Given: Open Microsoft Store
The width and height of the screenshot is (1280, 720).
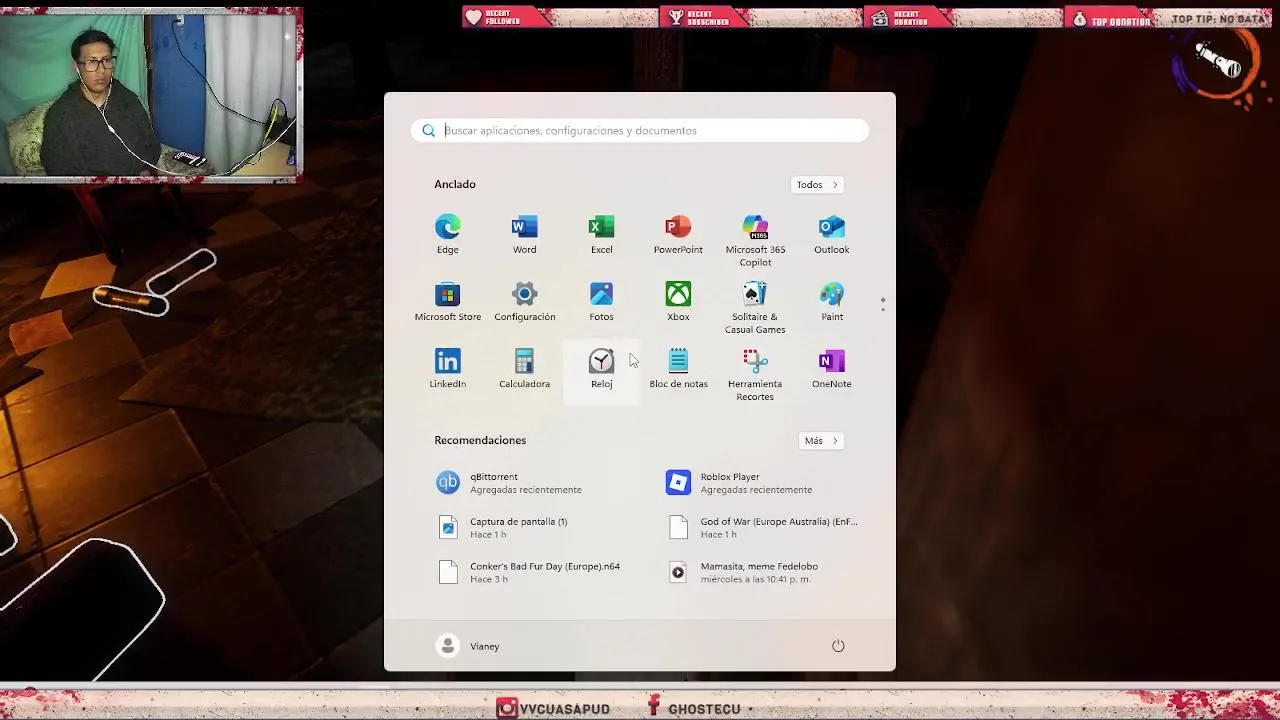Looking at the screenshot, I should click(447, 302).
